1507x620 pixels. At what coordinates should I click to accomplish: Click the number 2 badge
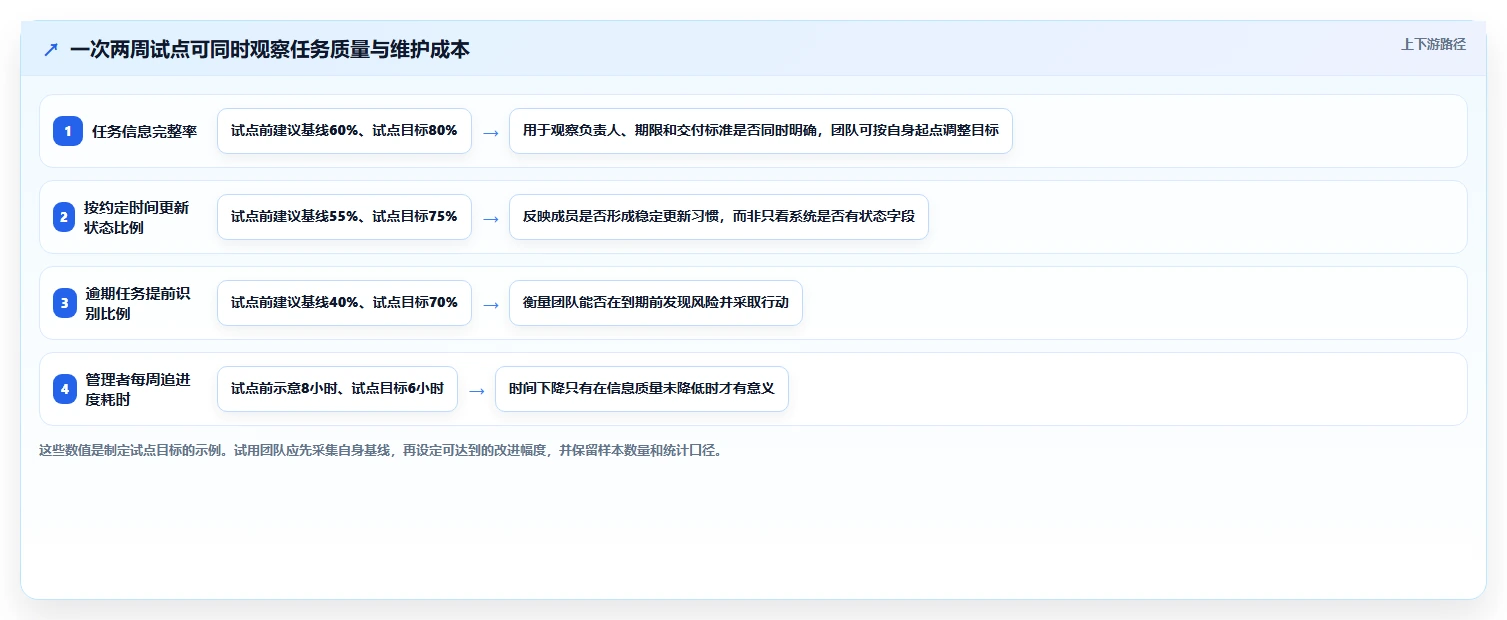point(64,217)
